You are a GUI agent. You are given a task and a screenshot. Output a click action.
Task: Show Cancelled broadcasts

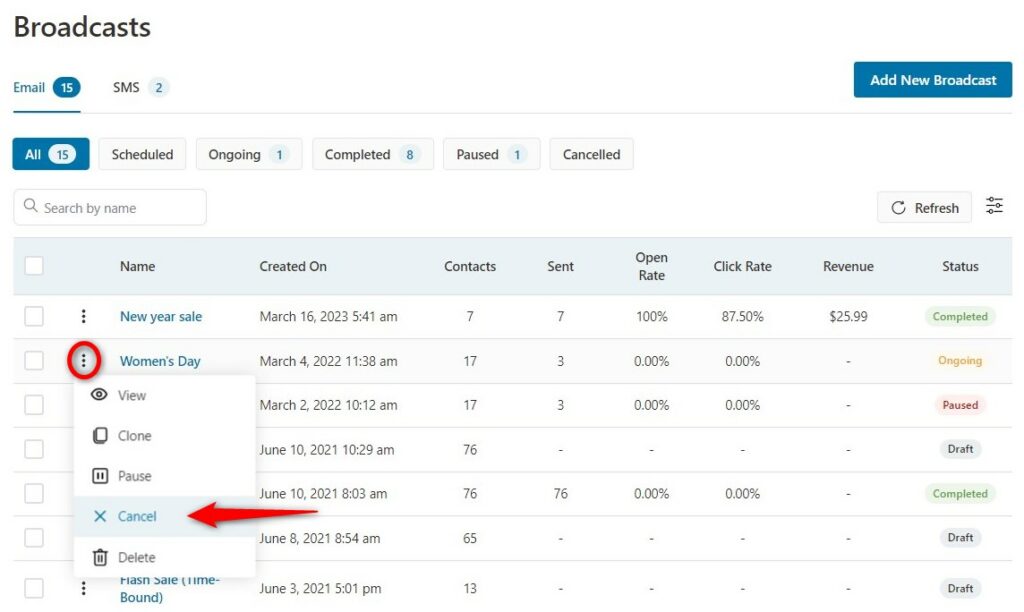[592, 154]
